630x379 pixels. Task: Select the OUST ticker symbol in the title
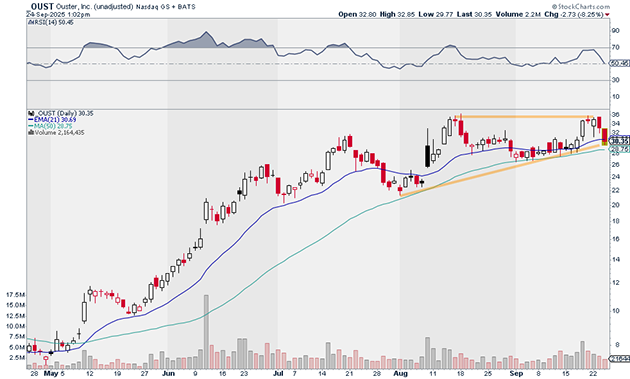[x=42, y=7]
